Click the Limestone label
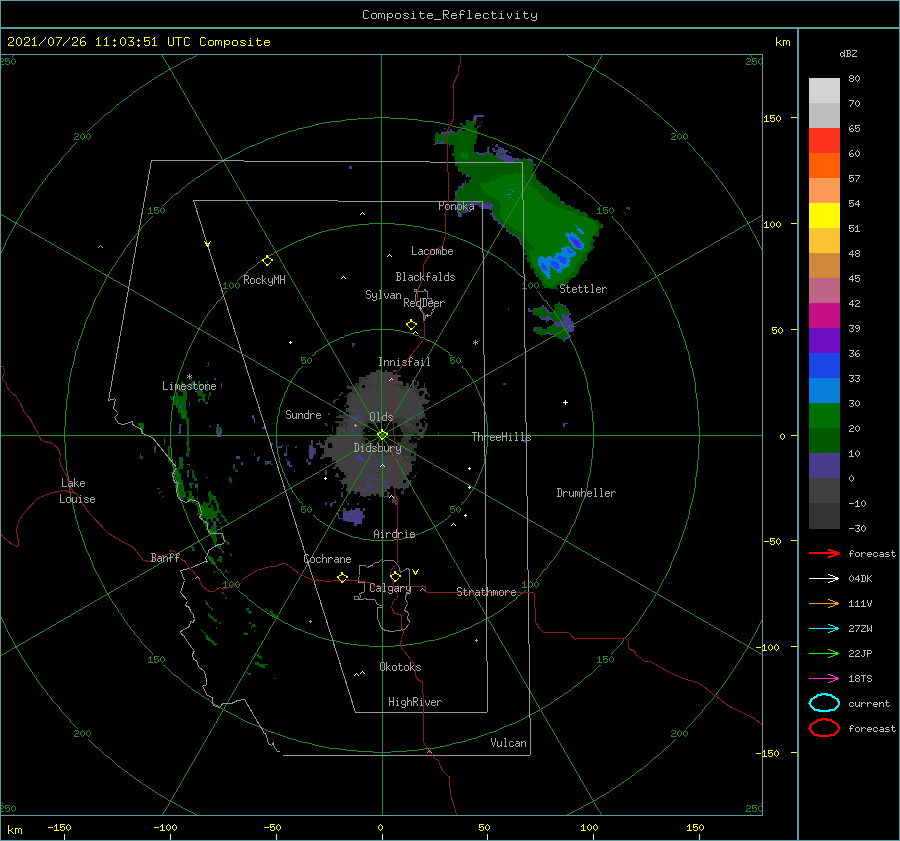 coord(189,386)
